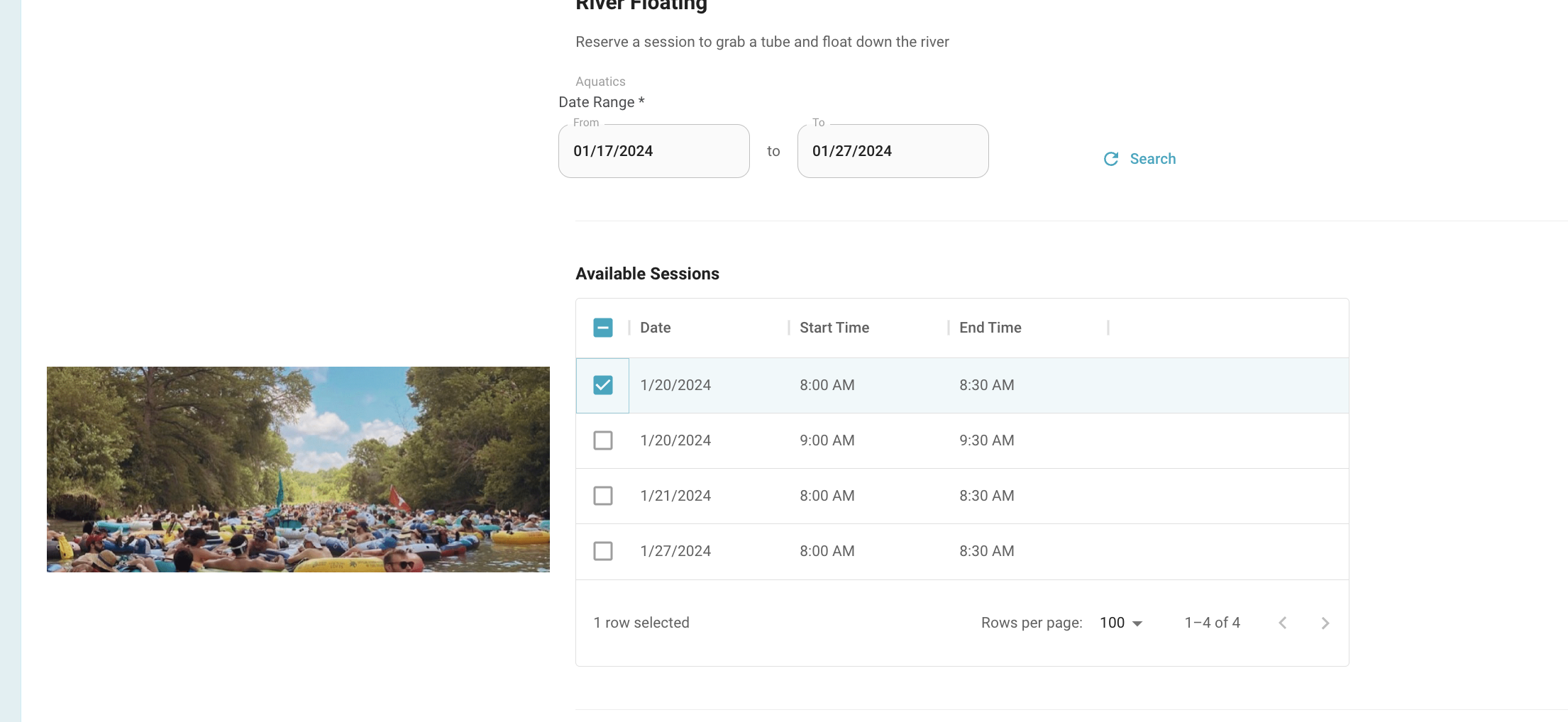Click the Search refresh icon
This screenshot has width=1568, height=722.
point(1110,159)
